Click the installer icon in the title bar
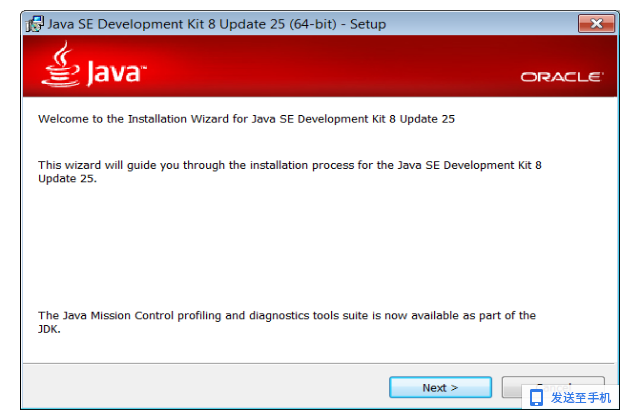The height and width of the screenshot is (416, 631). pos(35,24)
